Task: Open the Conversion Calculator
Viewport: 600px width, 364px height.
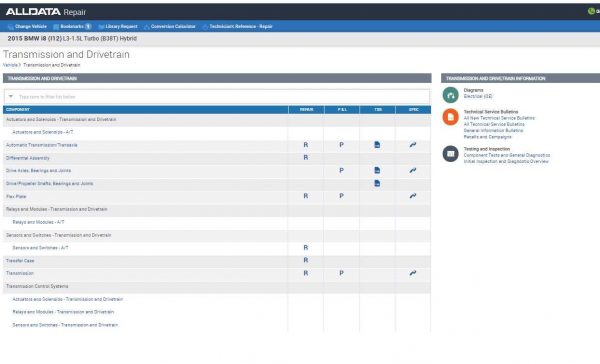Action: pyautogui.click(x=170, y=26)
